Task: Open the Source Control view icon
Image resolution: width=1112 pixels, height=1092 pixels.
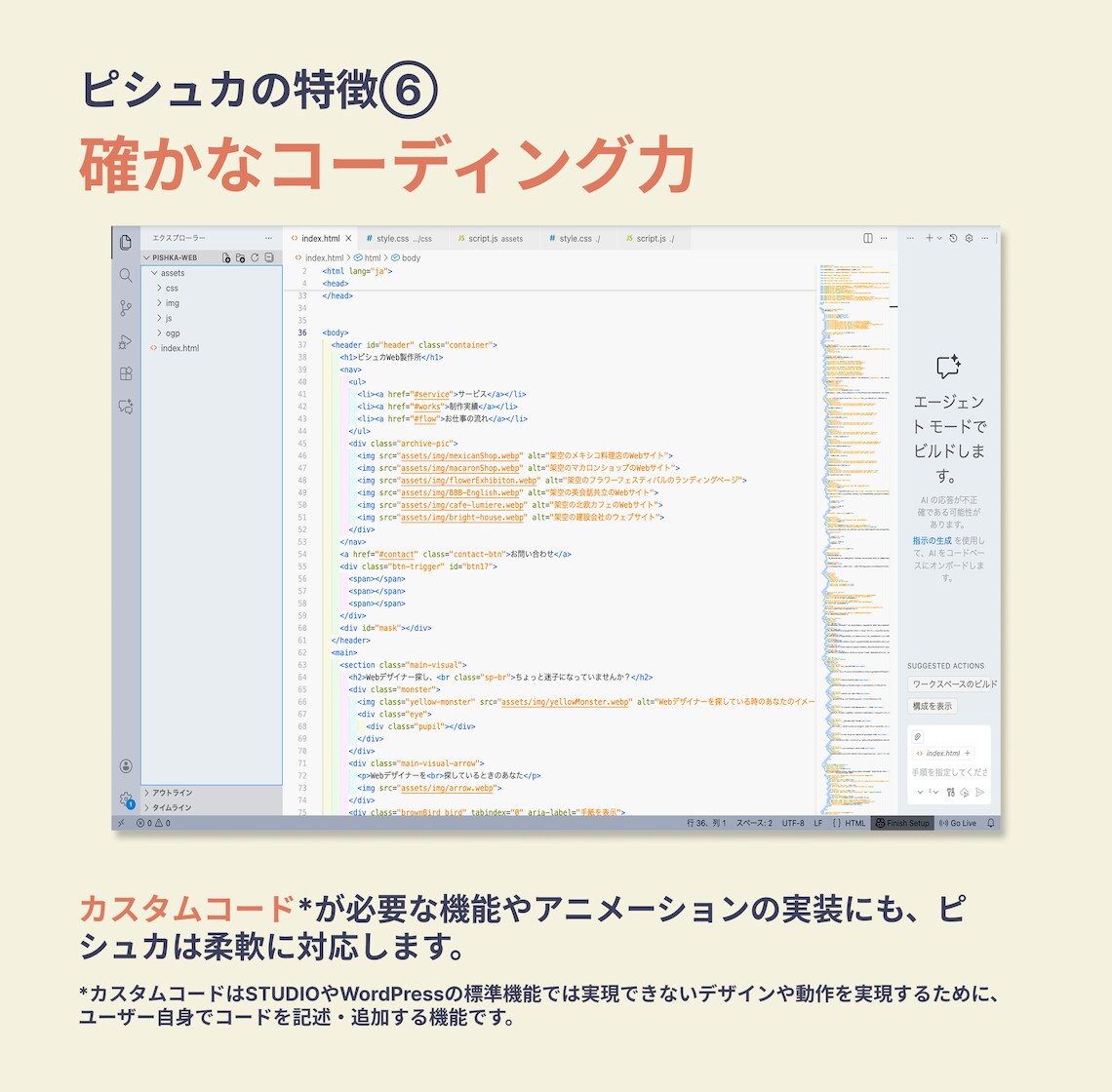Action: pyautogui.click(x=126, y=308)
